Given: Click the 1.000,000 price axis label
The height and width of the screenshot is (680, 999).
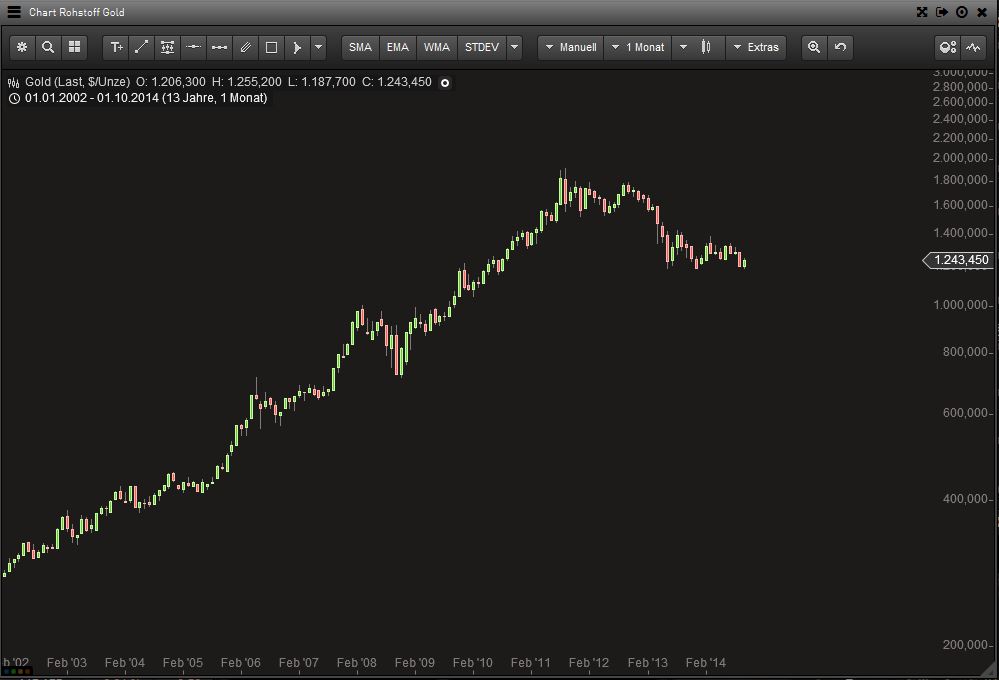Looking at the screenshot, I should [x=962, y=305].
